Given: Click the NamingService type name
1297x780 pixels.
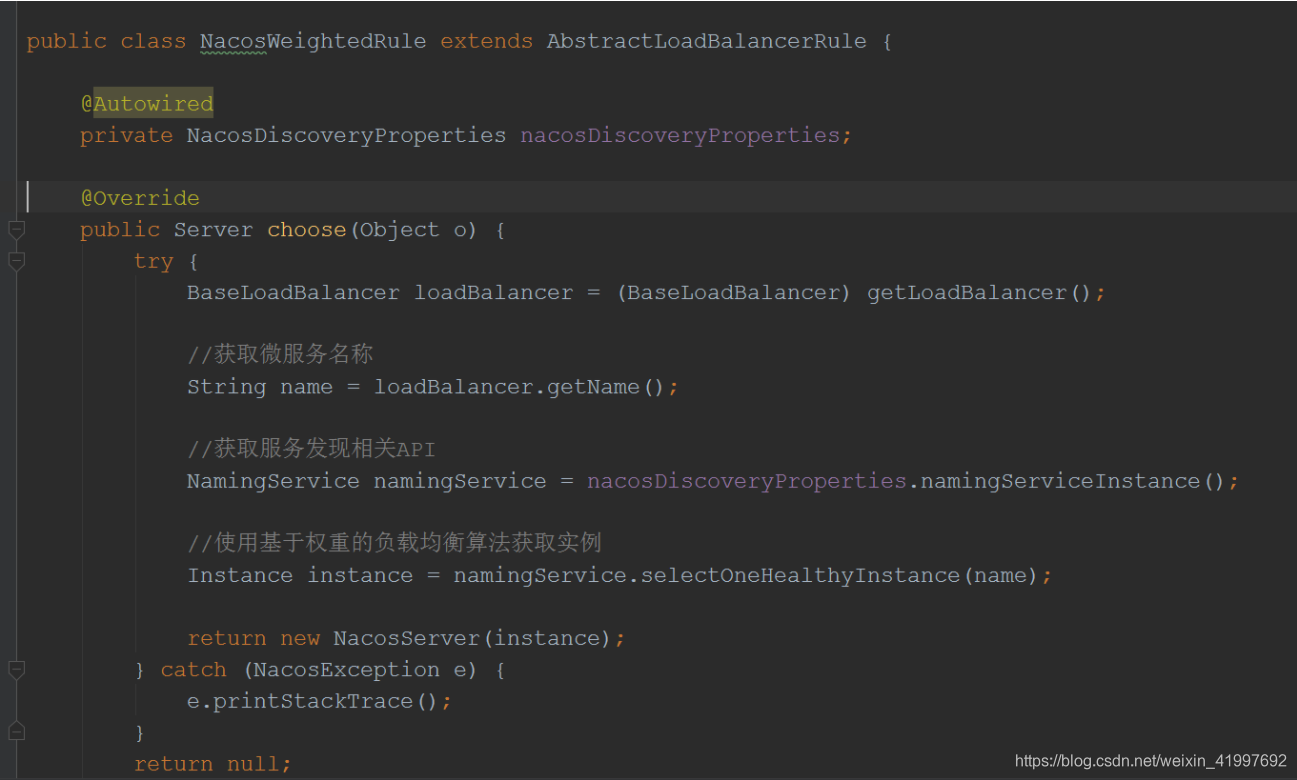Looking at the screenshot, I should [x=273, y=481].
